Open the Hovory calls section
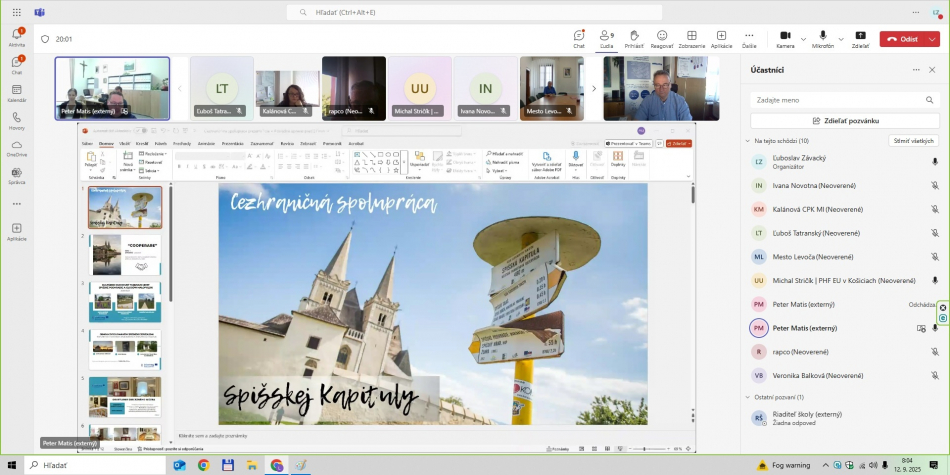950x475 pixels. [17, 120]
